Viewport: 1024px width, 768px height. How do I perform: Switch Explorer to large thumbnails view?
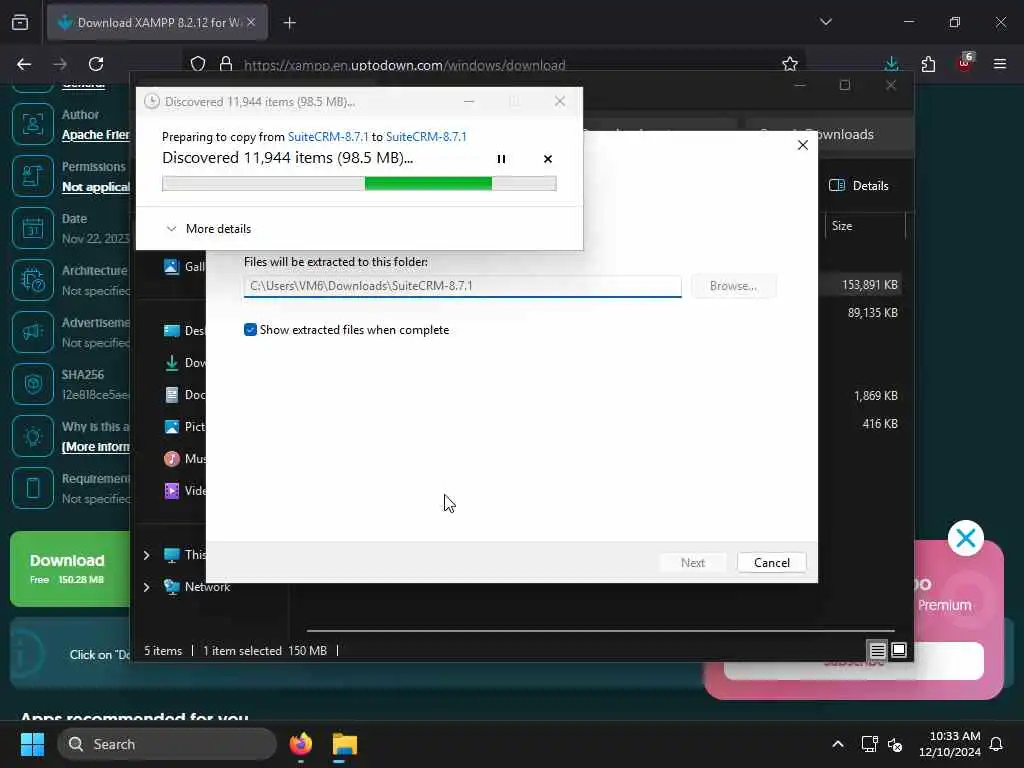click(899, 650)
